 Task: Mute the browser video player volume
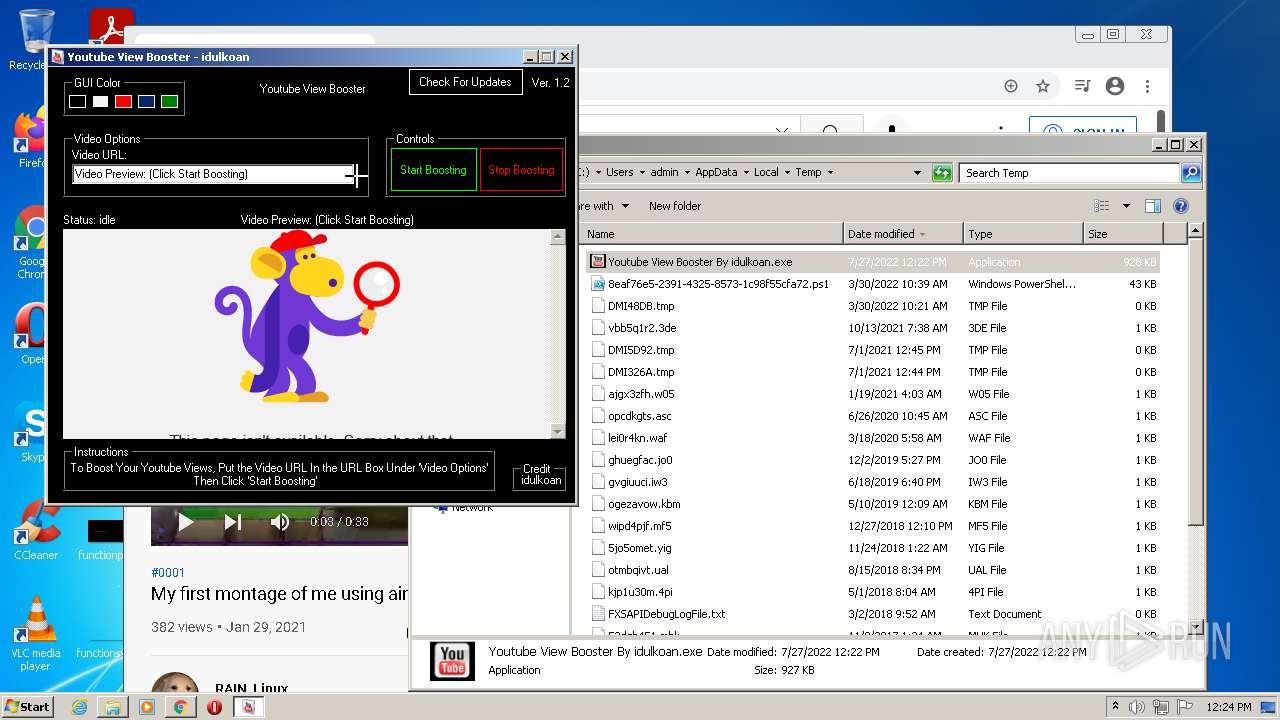click(x=280, y=522)
